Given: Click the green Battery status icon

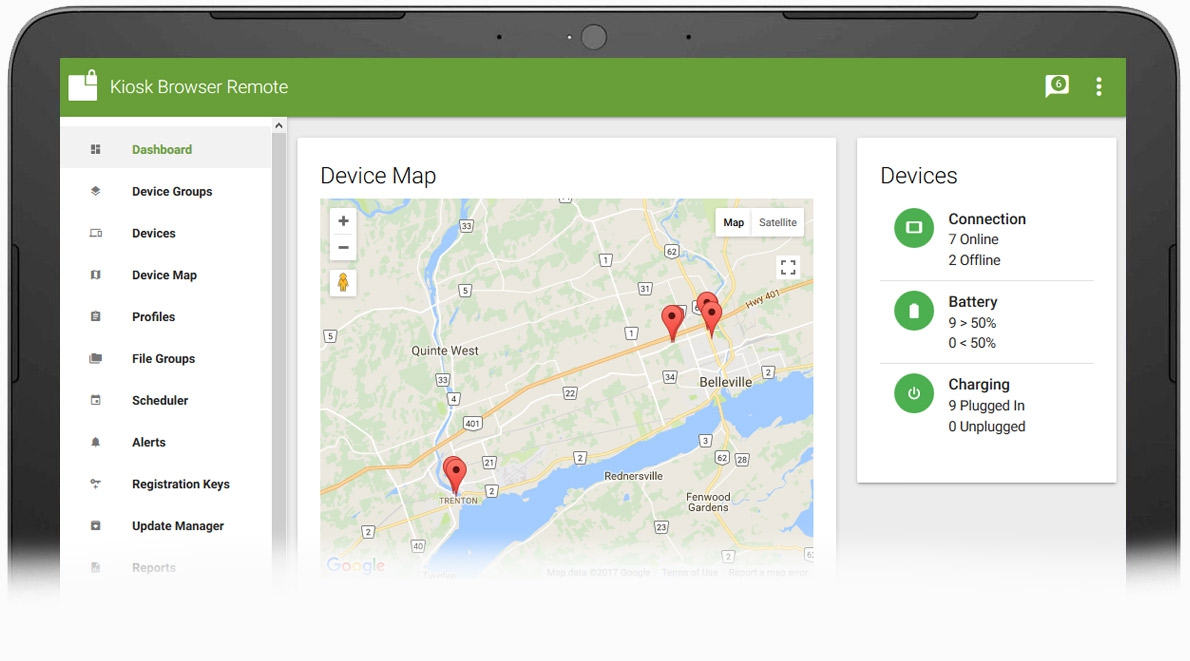Looking at the screenshot, I should [914, 310].
